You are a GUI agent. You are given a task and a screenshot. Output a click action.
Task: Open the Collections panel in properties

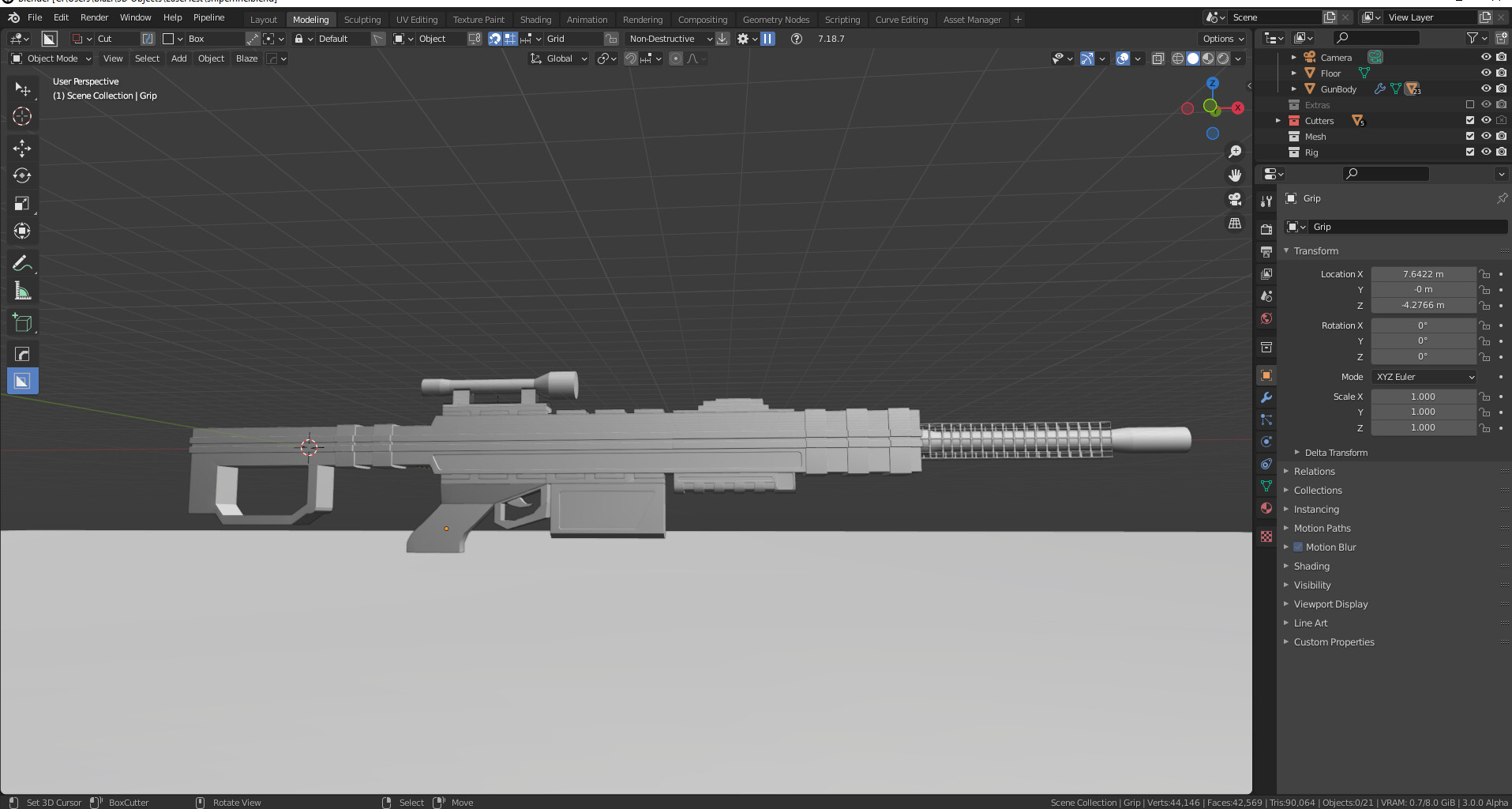(x=1317, y=490)
